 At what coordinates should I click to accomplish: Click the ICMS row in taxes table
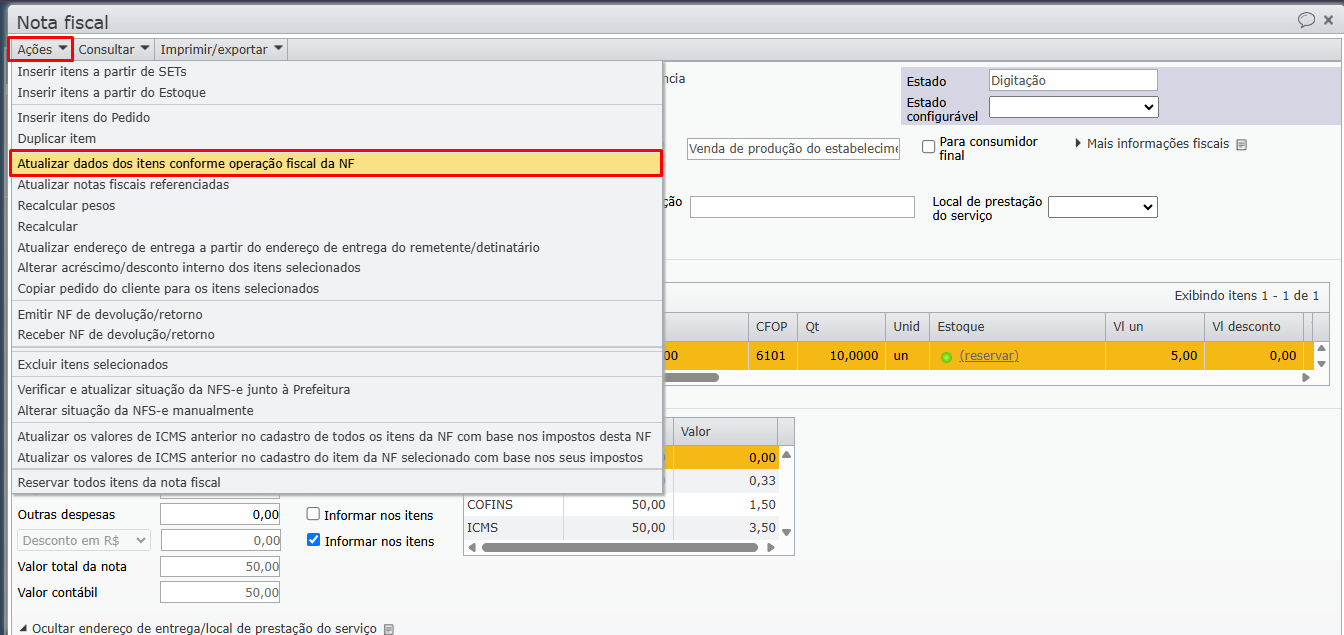pos(621,527)
